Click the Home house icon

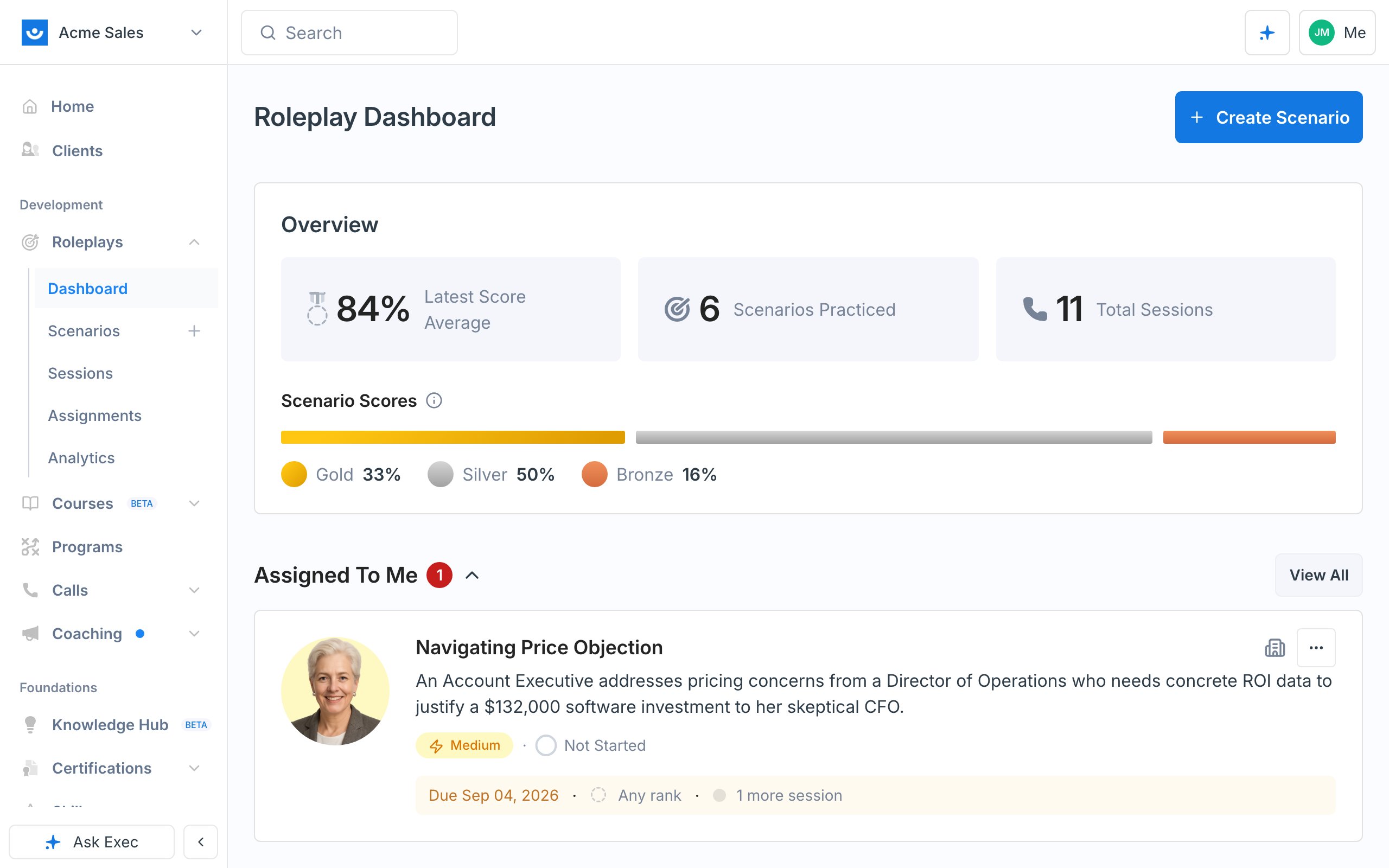(30, 106)
